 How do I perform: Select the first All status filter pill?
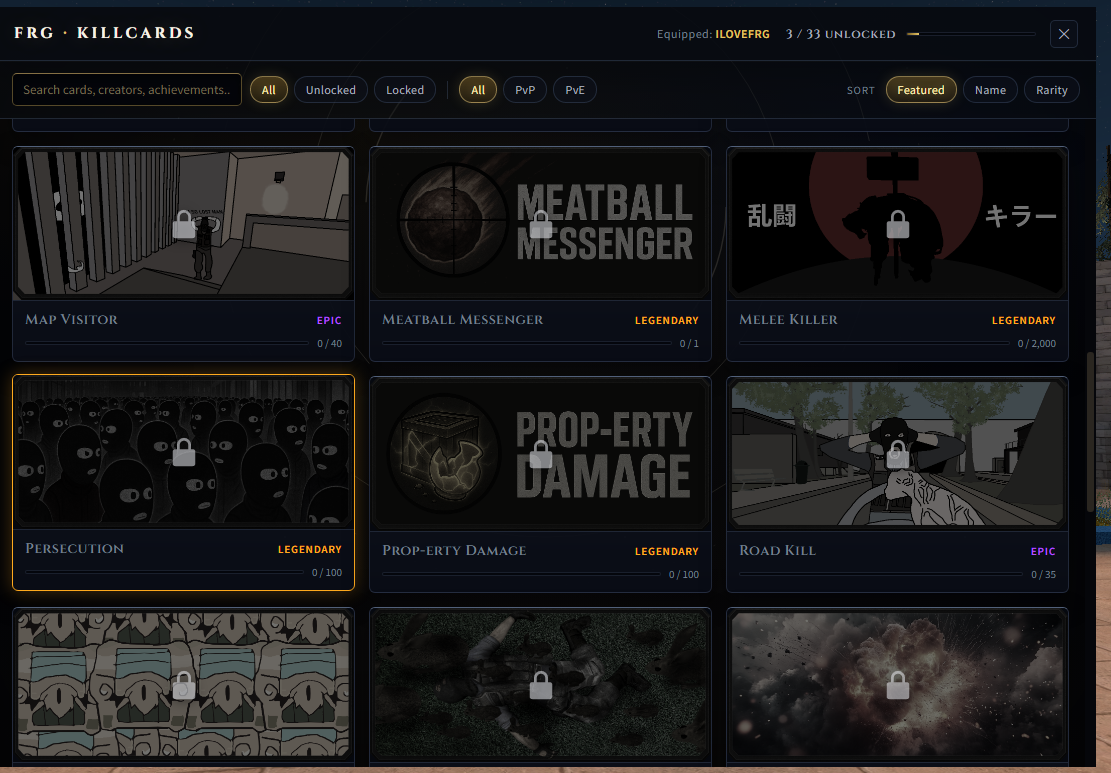269,90
